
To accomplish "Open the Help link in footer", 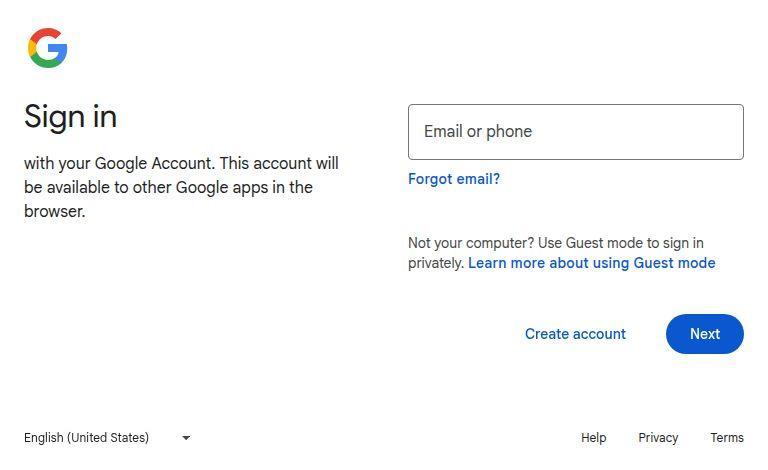I will (593, 438).
